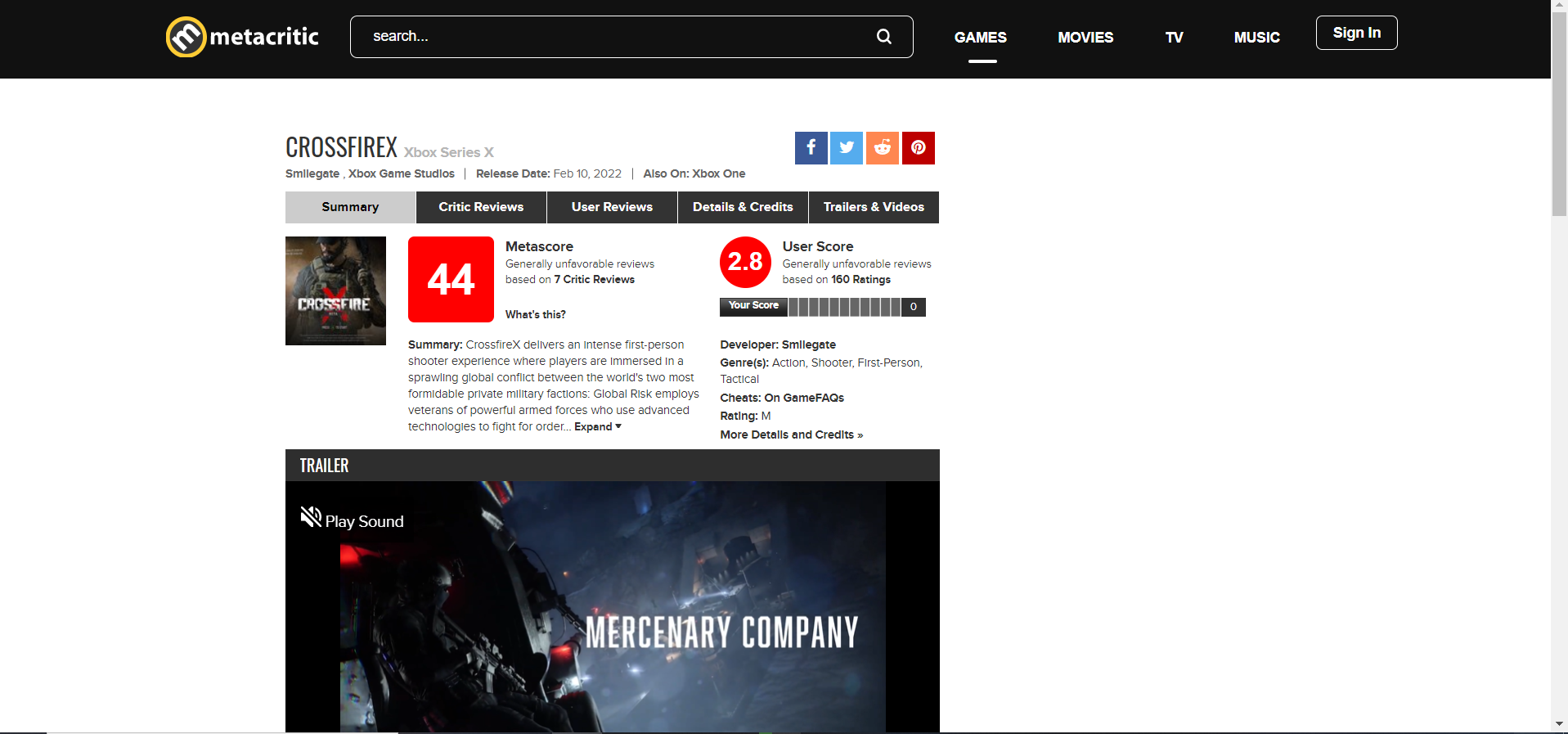Click the Rating: M text
Image resolution: width=1568 pixels, height=734 pixels.
pos(745,417)
